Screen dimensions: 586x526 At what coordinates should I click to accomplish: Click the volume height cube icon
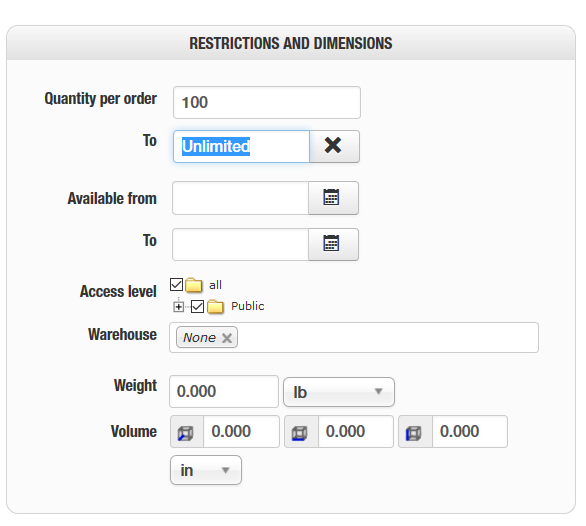[415, 431]
